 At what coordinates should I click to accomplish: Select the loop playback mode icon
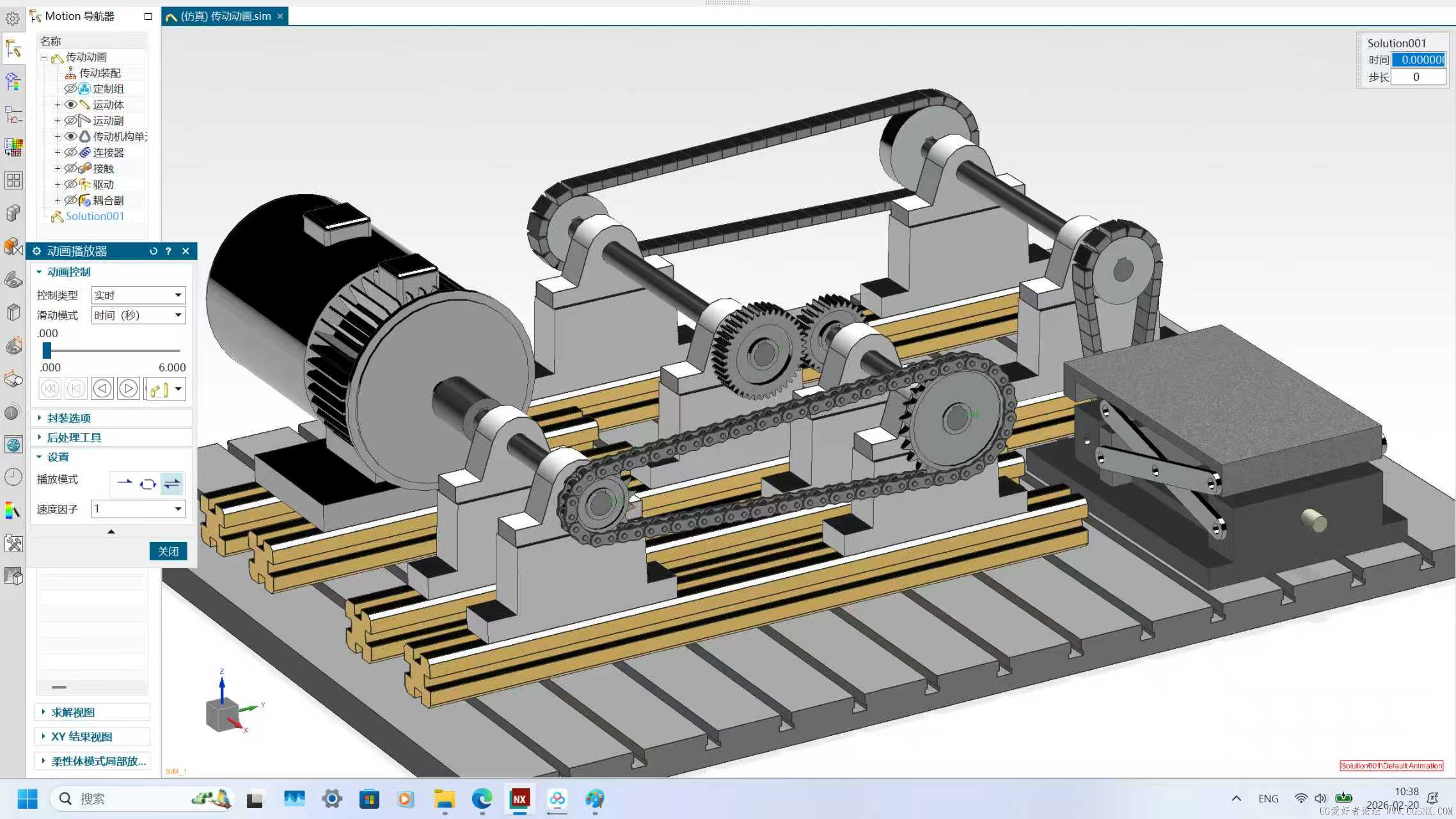(148, 484)
